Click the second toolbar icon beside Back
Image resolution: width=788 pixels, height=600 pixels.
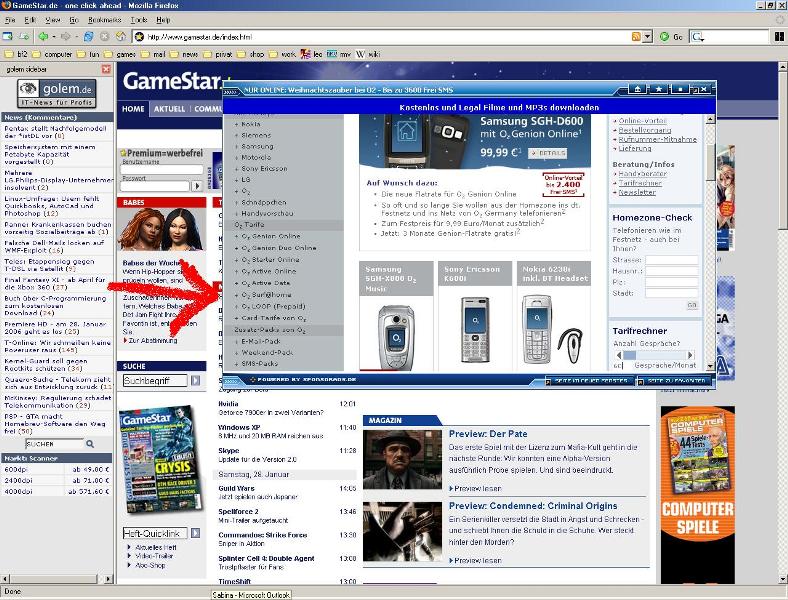24,36
